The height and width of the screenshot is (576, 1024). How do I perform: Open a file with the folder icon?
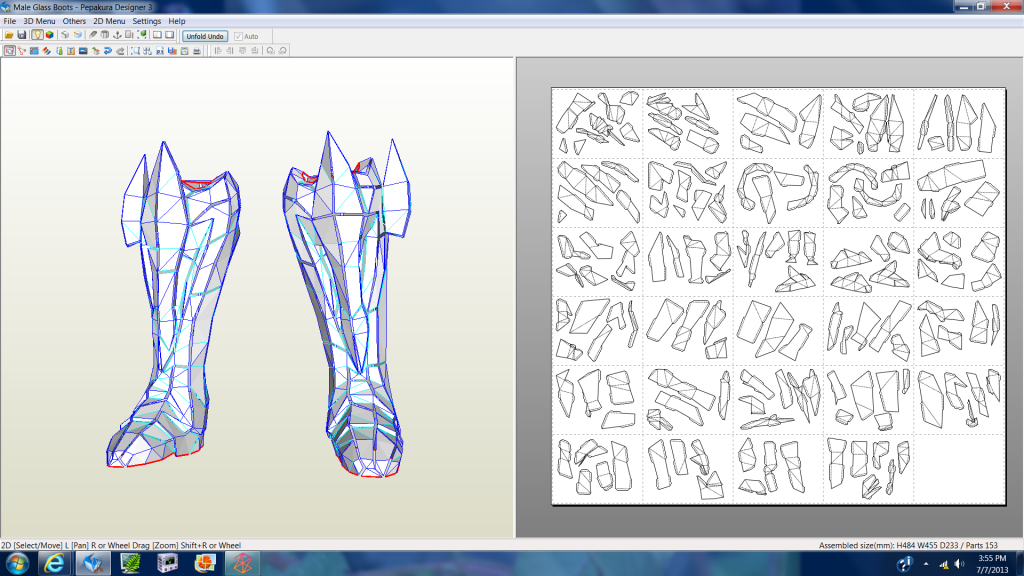(9, 35)
